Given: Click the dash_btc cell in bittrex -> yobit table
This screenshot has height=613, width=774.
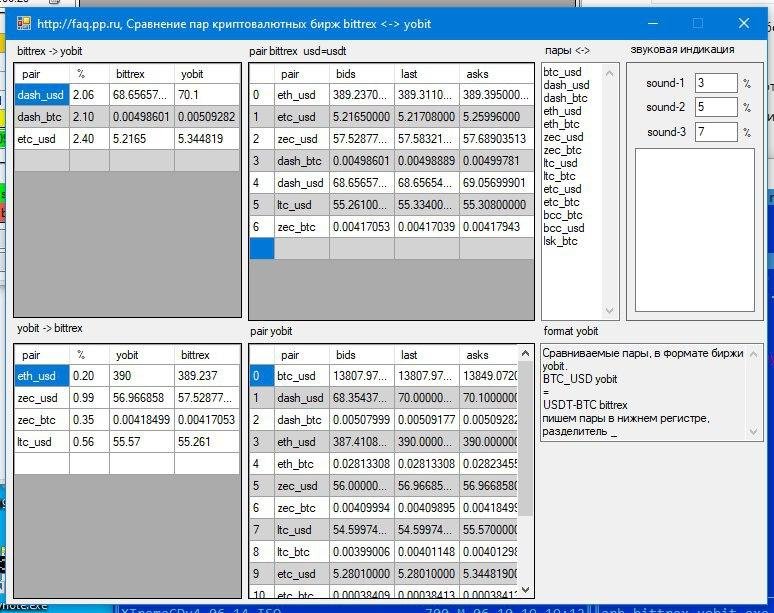Looking at the screenshot, I should click(42, 117).
